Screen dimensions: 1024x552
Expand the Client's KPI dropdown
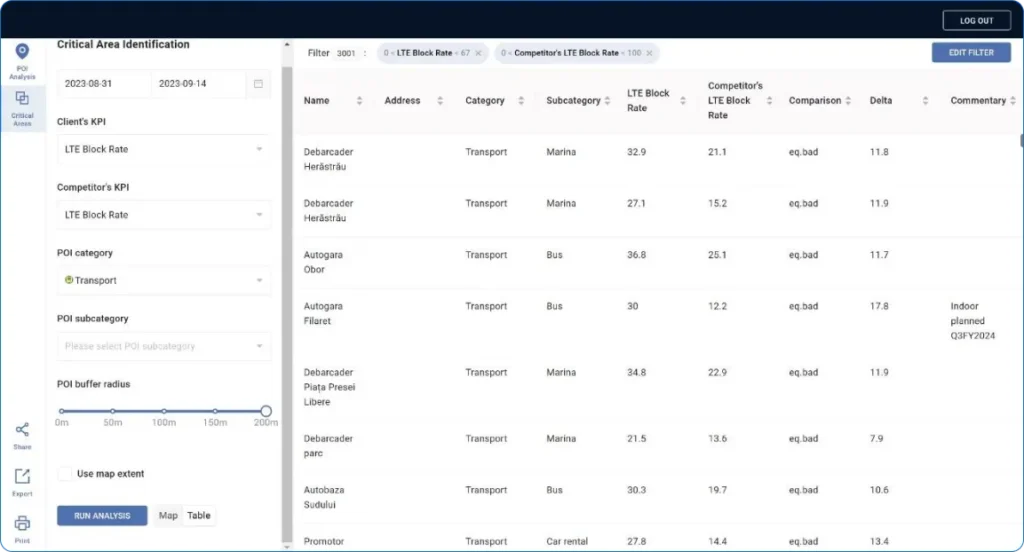click(163, 149)
